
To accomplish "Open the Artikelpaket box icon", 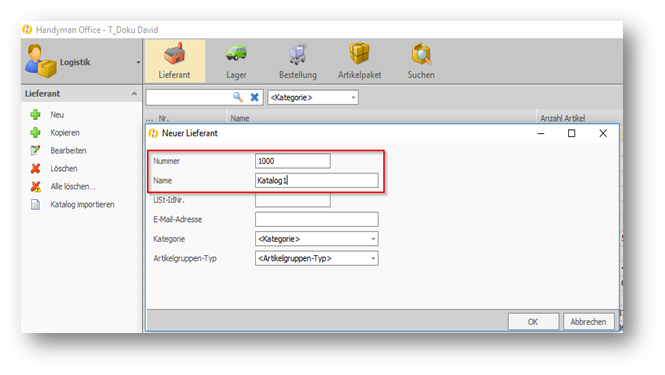I will click(x=359, y=54).
